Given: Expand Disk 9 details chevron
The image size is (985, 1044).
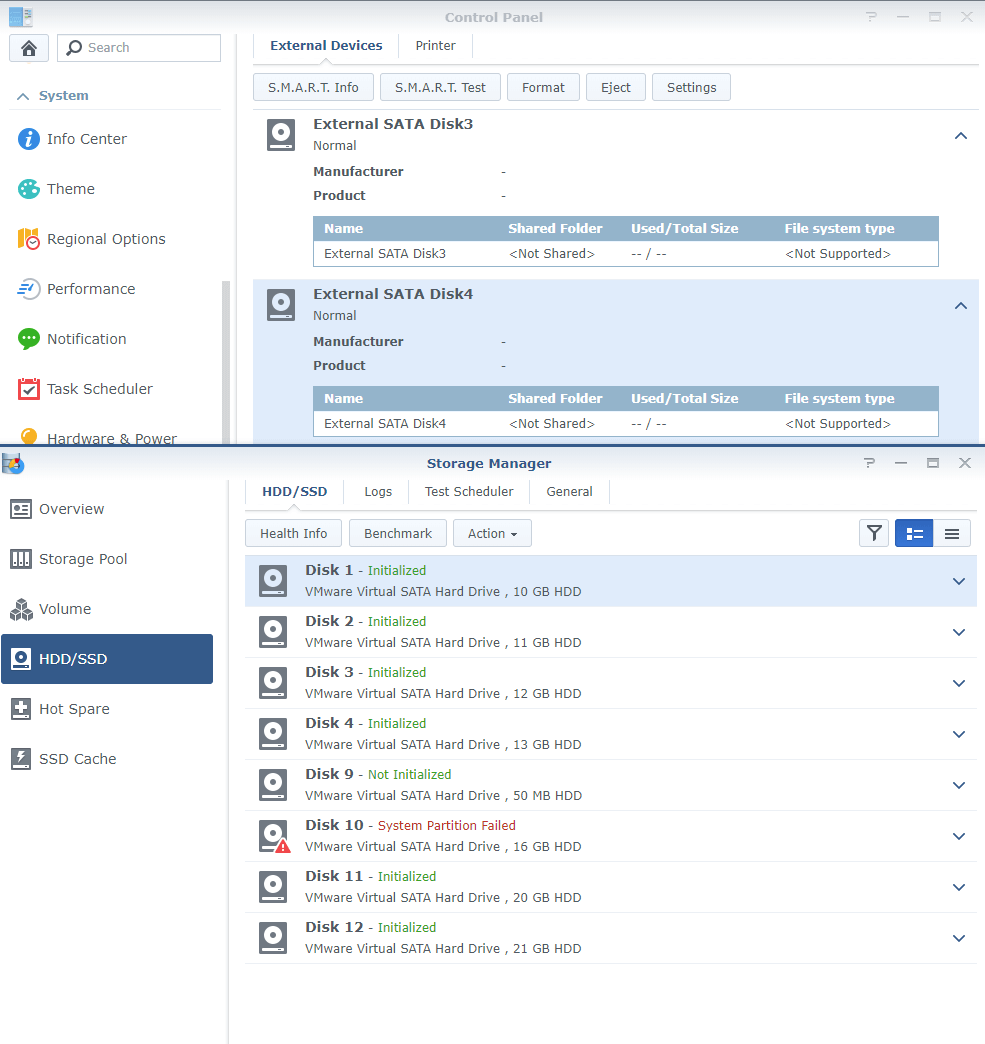Looking at the screenshot, I should click(x=959, y=785).
